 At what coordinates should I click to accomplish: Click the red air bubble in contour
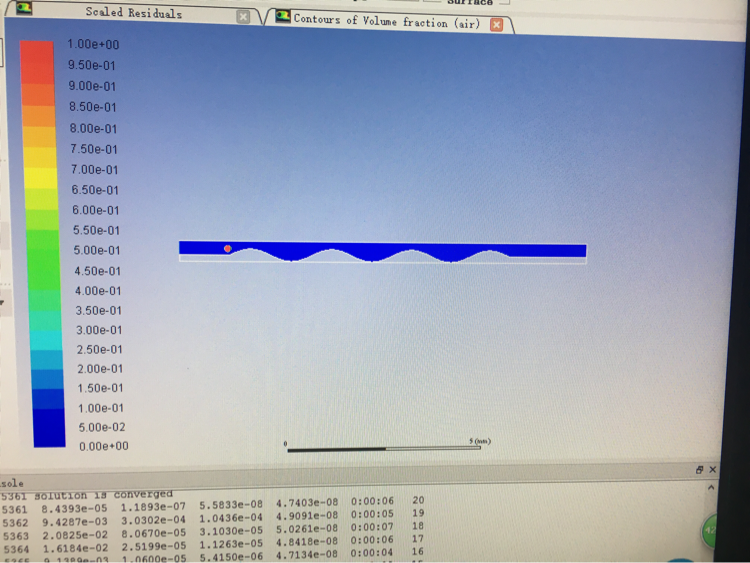point(228,249)
